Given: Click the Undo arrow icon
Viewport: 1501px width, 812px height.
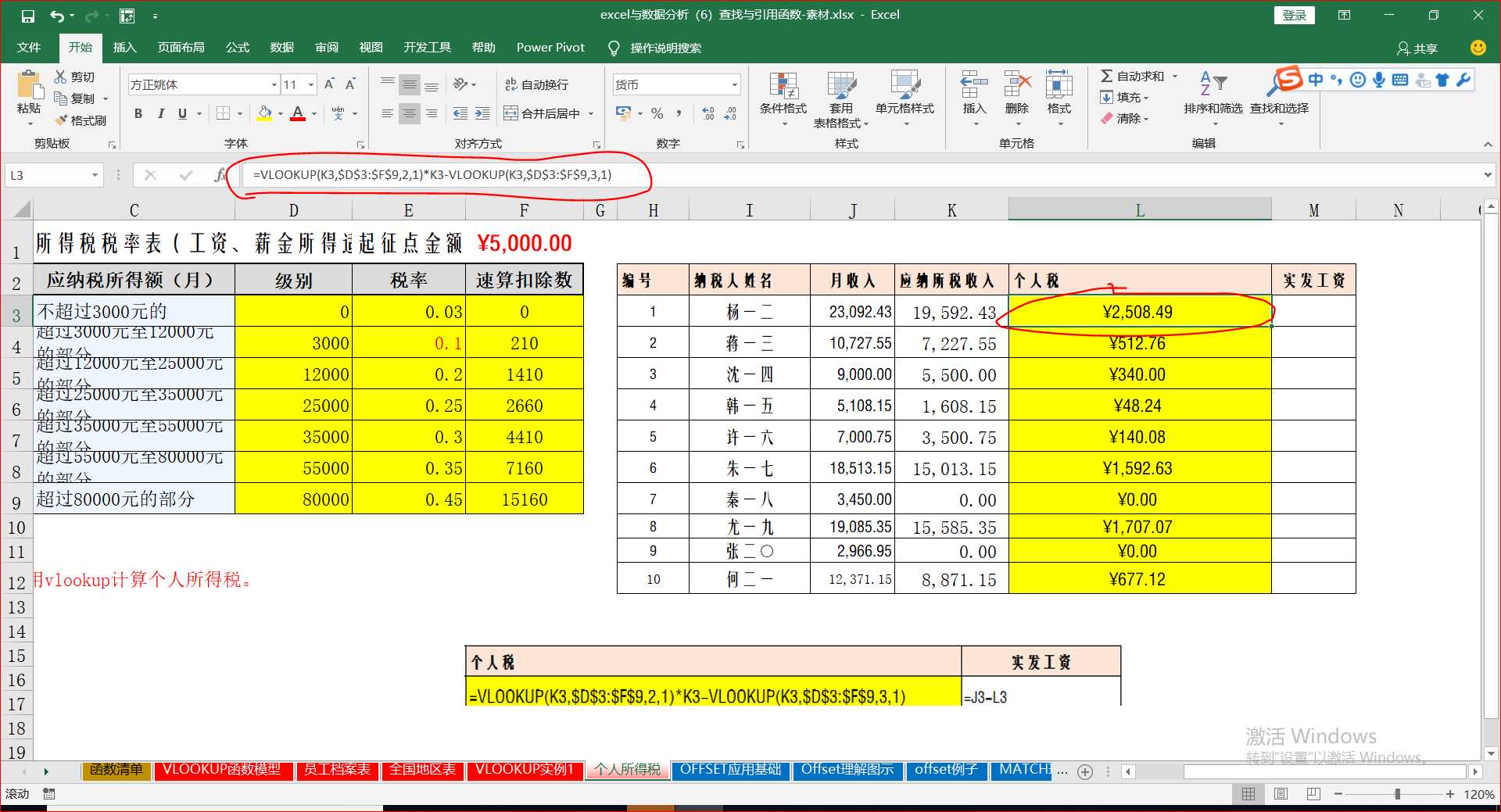Looking at the screenshot, I should point(57,16).
